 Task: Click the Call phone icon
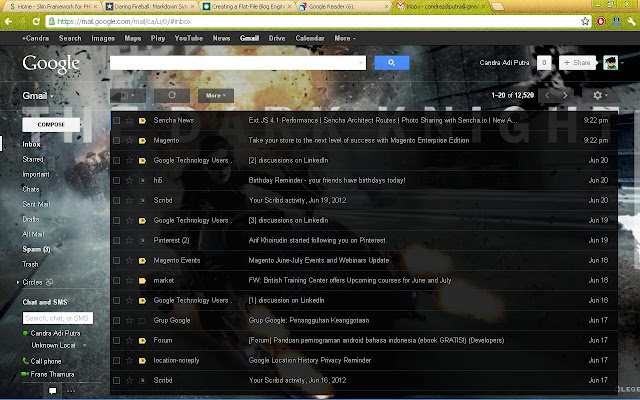pyautogui.click(x=25, y=361)
